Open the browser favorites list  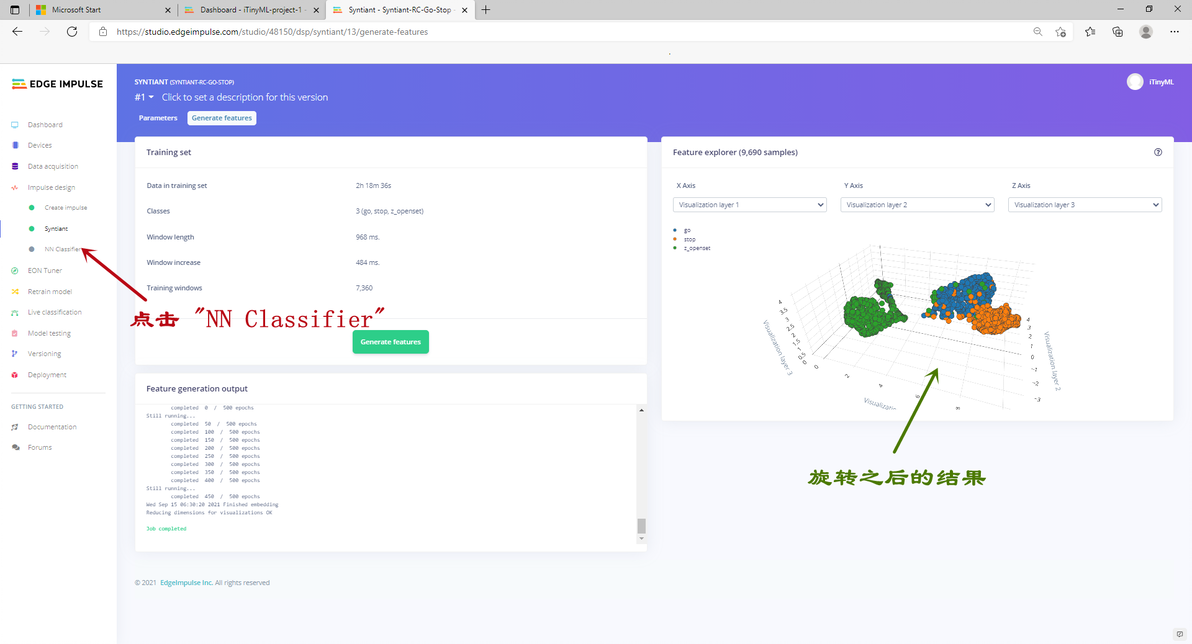(x=1090, y=32)
